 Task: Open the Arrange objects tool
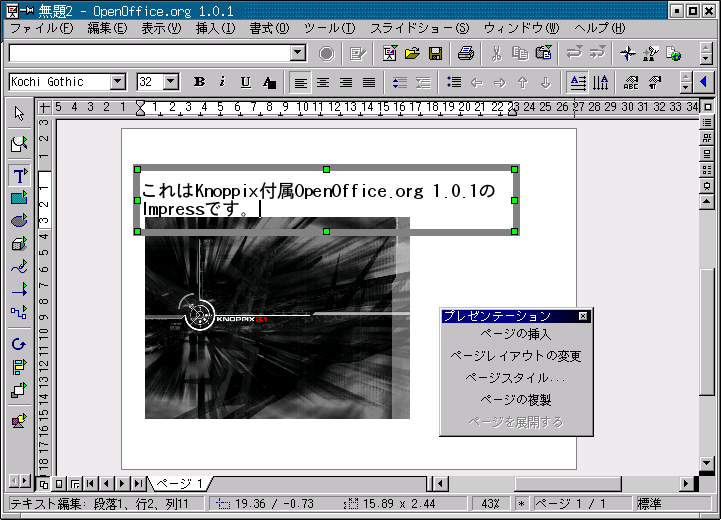19,390
